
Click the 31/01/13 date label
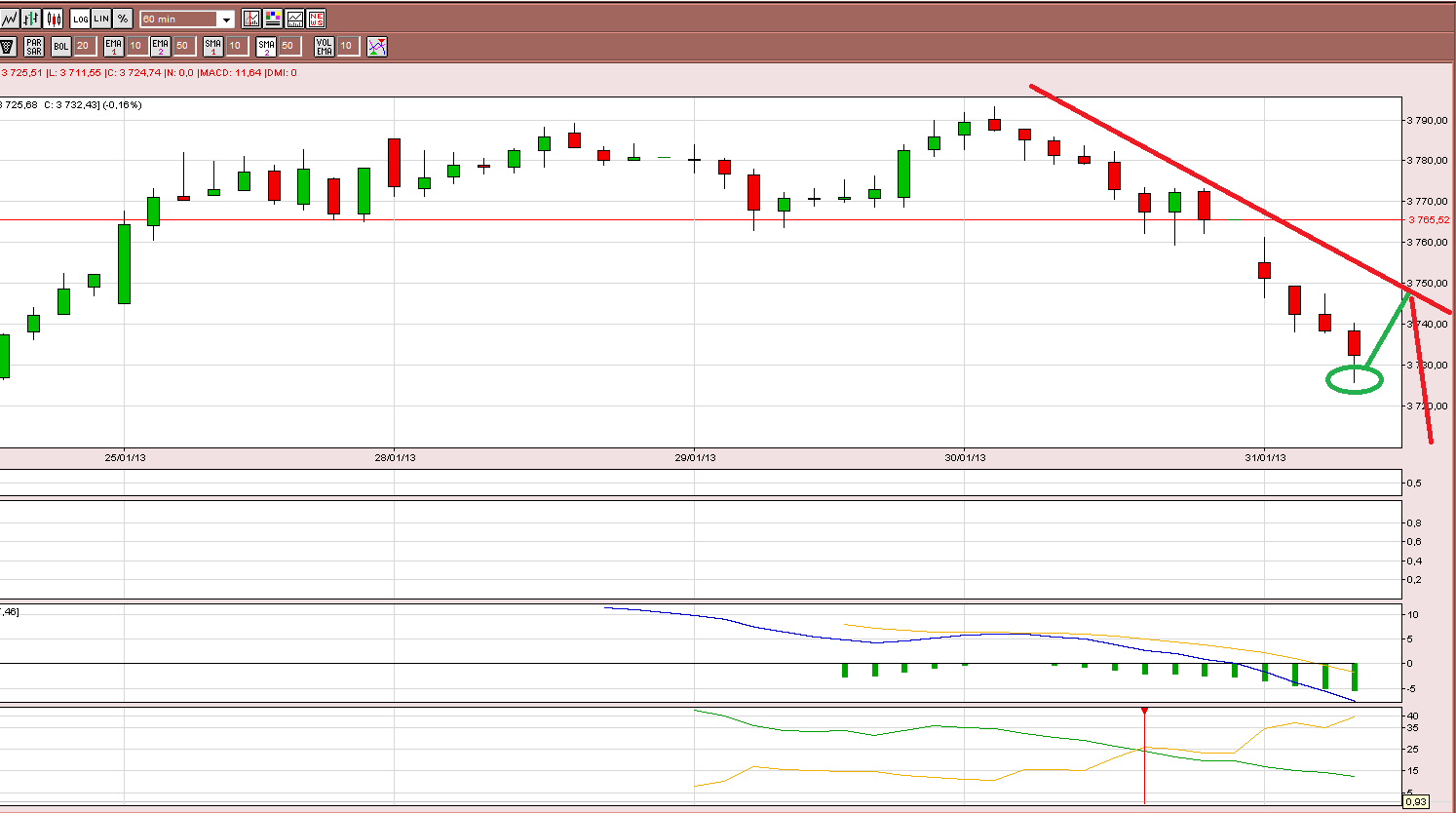[1265, 457]
